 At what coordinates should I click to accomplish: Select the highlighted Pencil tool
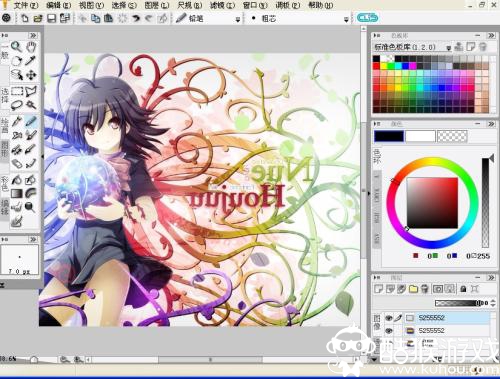pyautogui.click(x=31, y=121)
